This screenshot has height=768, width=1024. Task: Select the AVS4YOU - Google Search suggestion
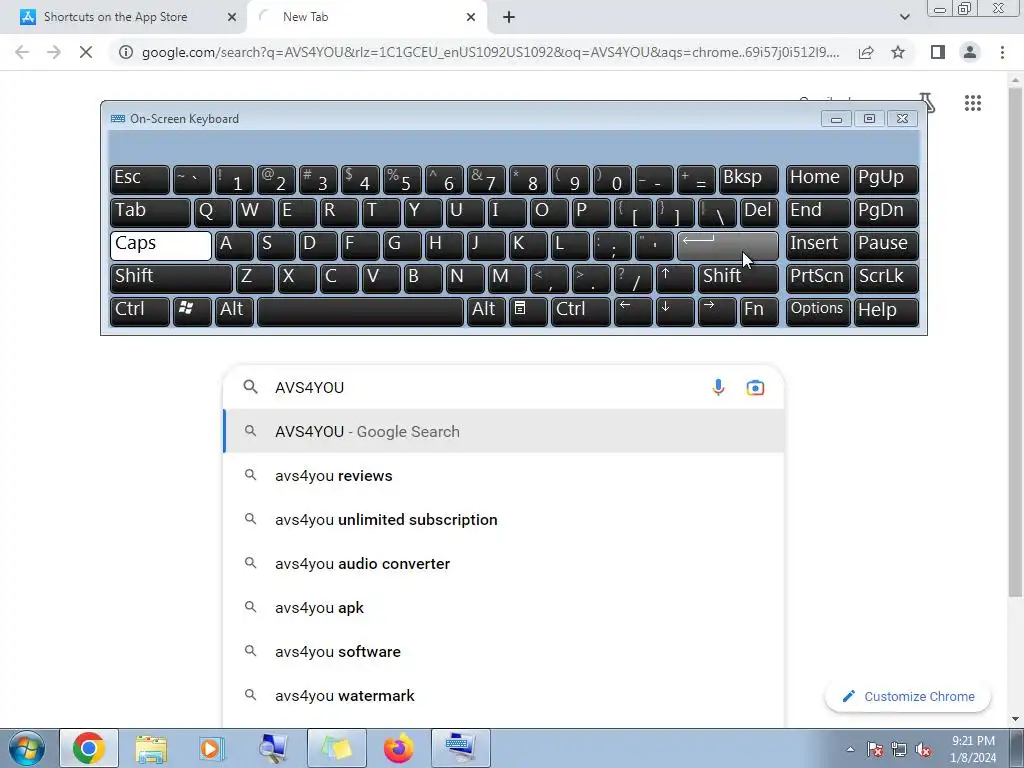pyautogui.click(x=504, y=431)
